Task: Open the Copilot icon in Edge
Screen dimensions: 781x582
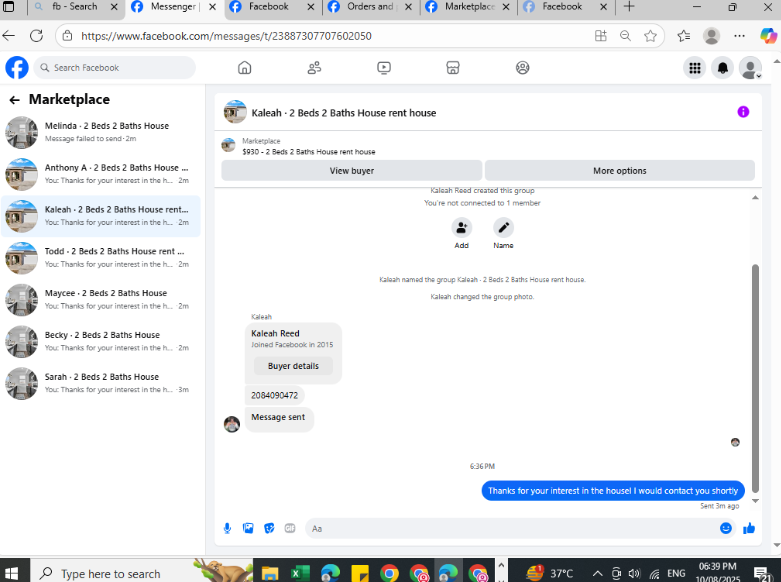Action: [768, 36]
